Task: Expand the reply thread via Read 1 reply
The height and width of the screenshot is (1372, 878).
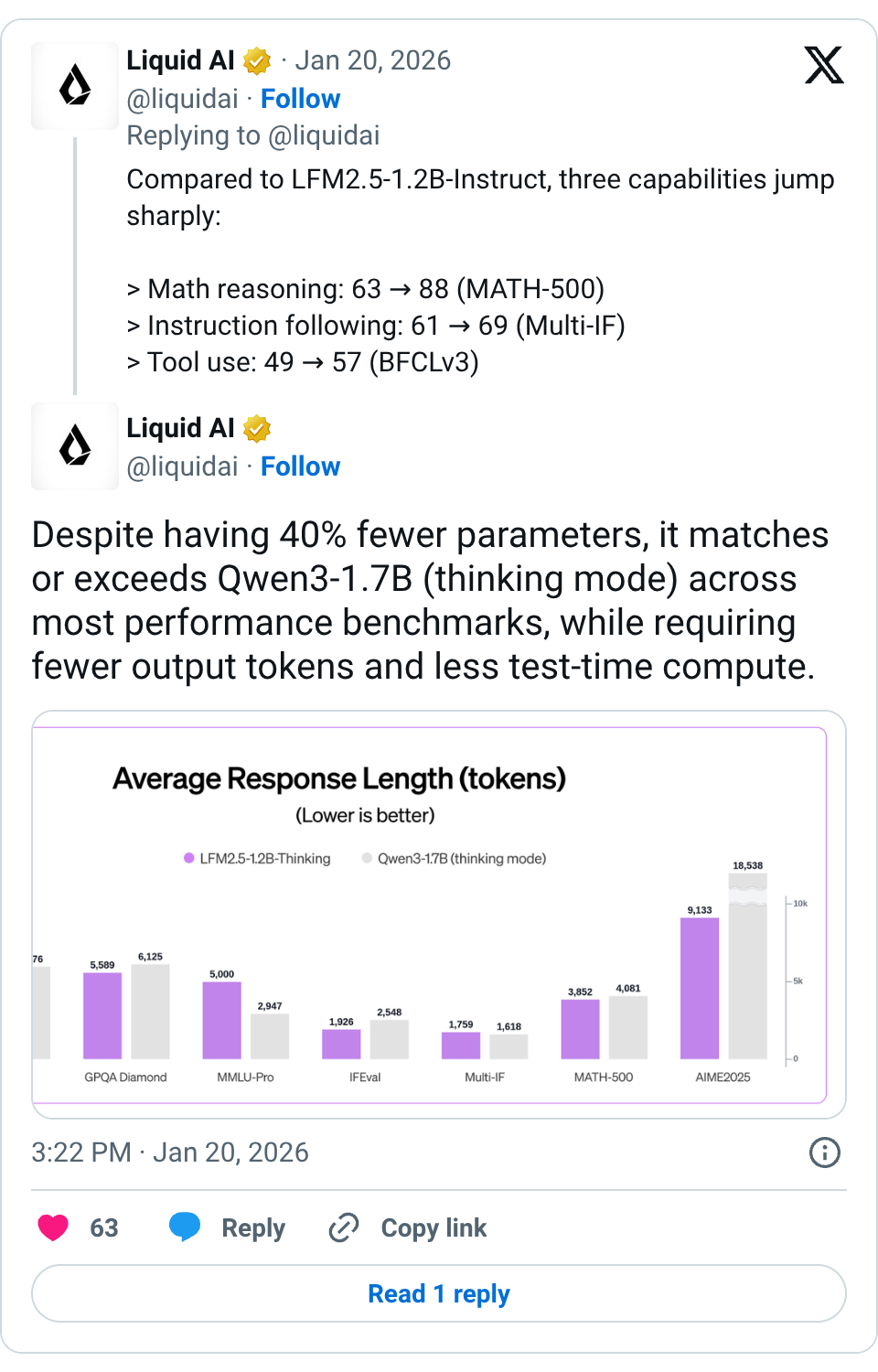Action: [439, 1293]
